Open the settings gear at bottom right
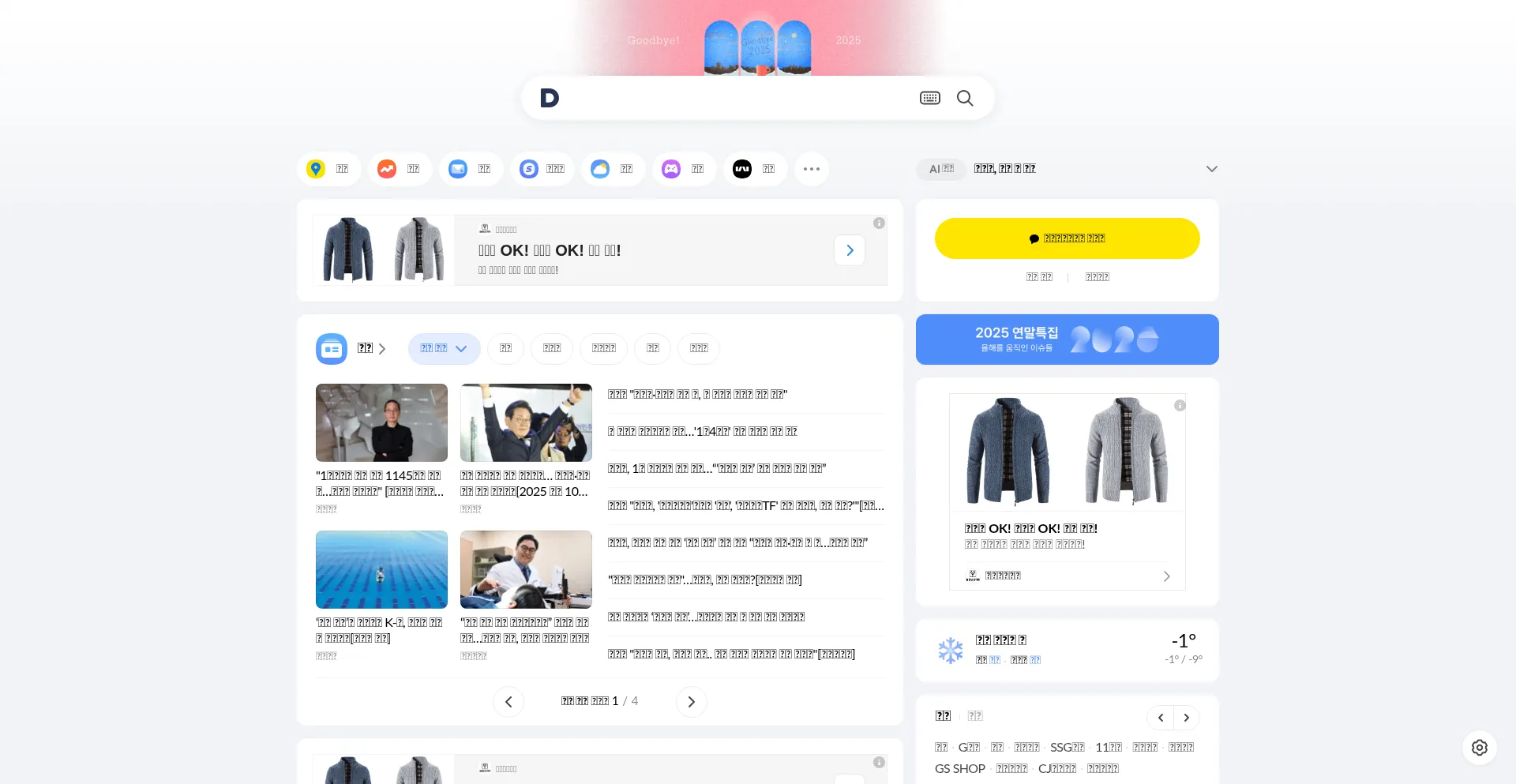 point(1480,748)
